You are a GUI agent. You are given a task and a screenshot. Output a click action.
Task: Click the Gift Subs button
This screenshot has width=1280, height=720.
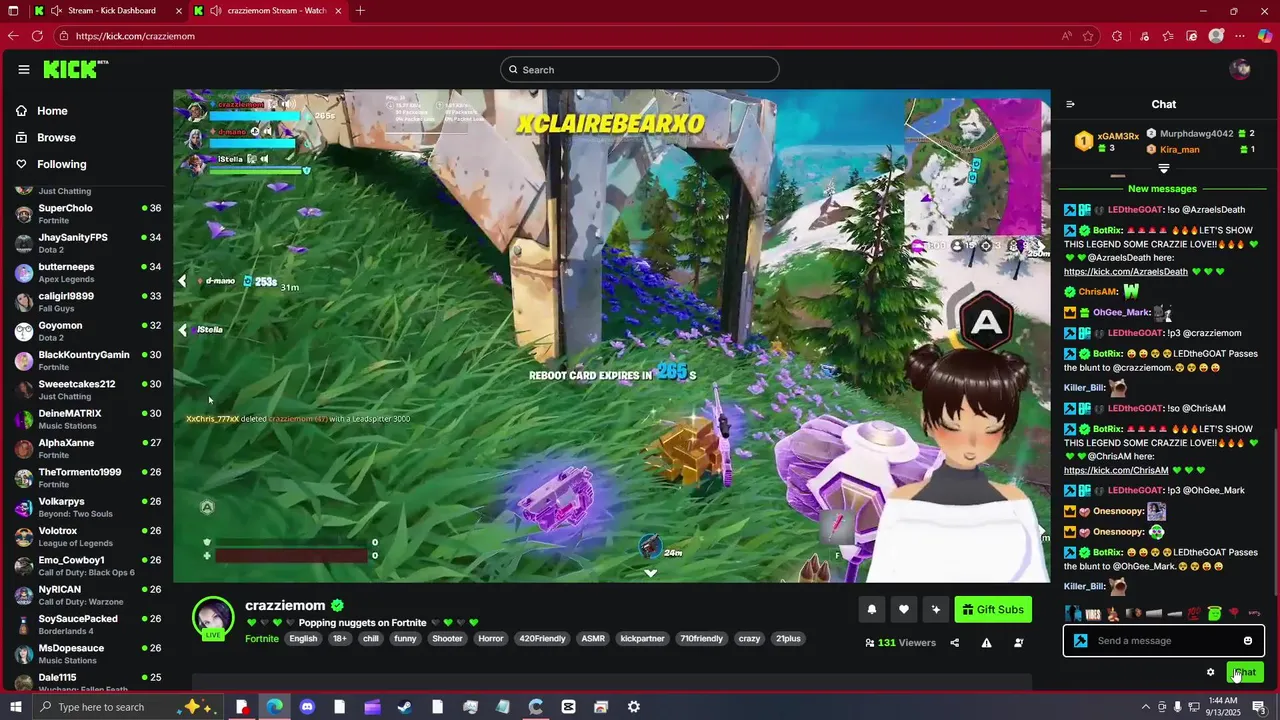click(993, 610)
